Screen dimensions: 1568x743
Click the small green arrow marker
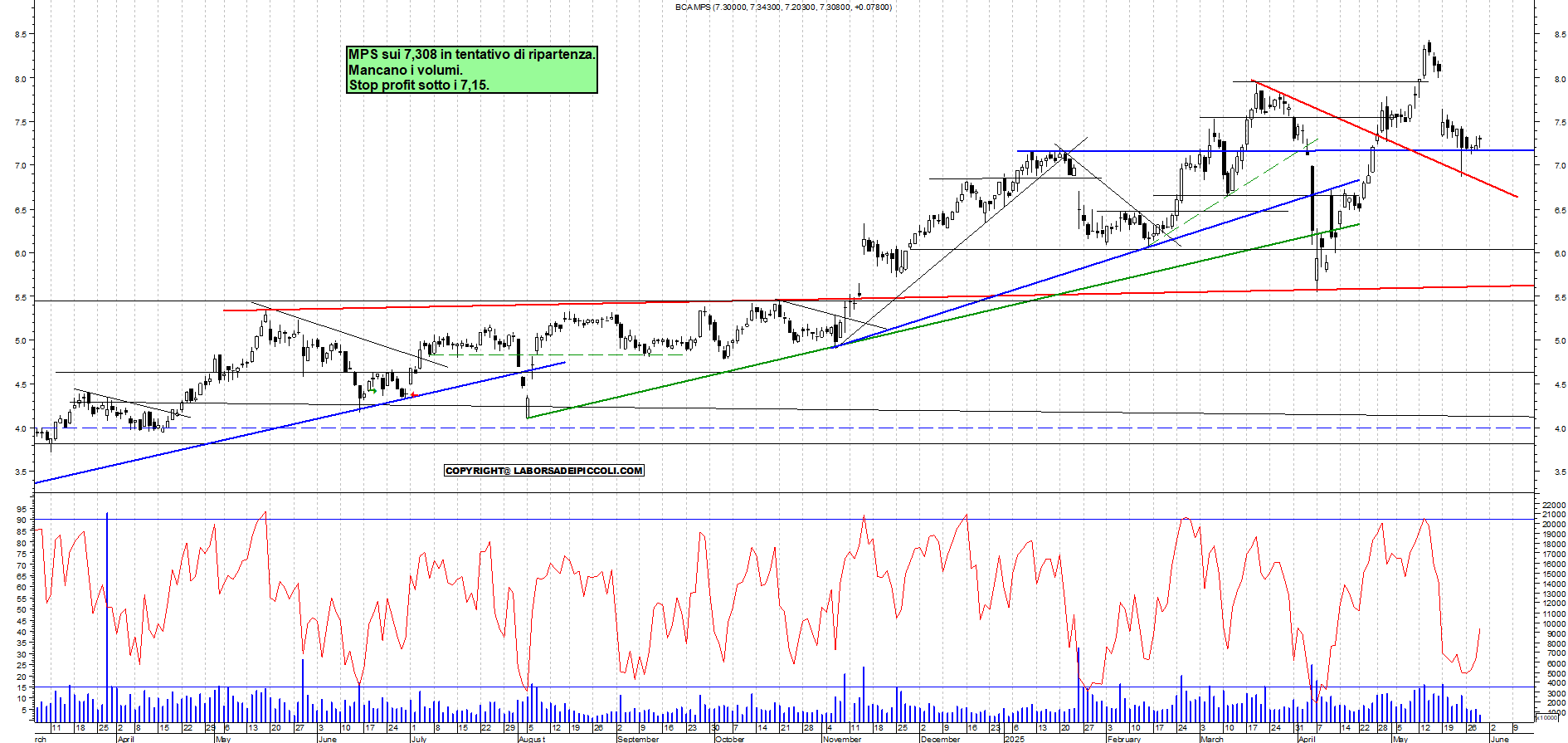tap(373, 391)
